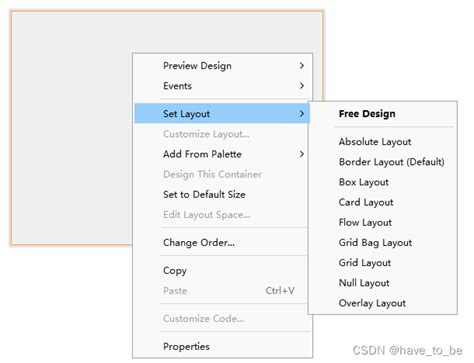Expand the Events submenu chevron

point(302,86)
